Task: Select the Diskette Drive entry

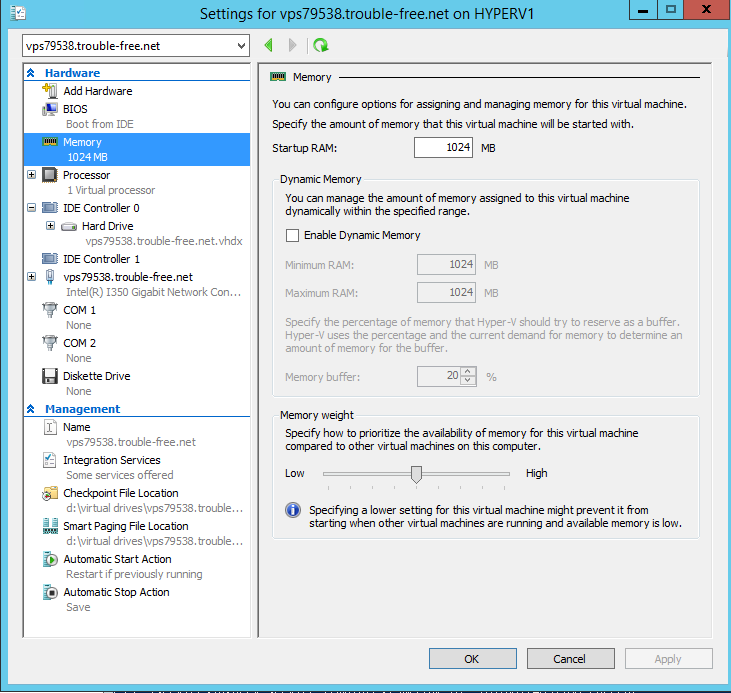Action: 97,376
